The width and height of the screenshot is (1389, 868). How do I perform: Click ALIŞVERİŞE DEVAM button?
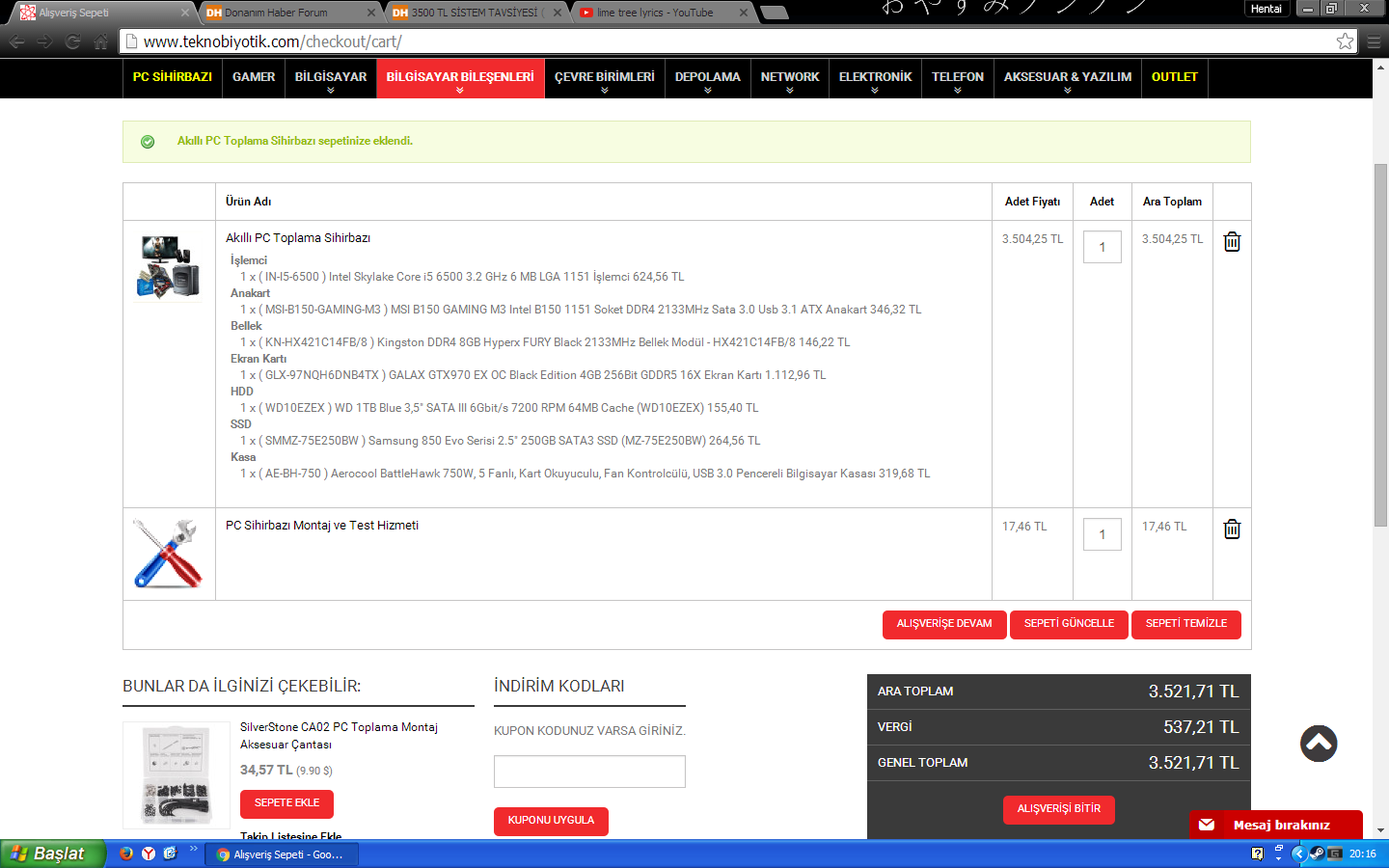[x=944, y=624]
